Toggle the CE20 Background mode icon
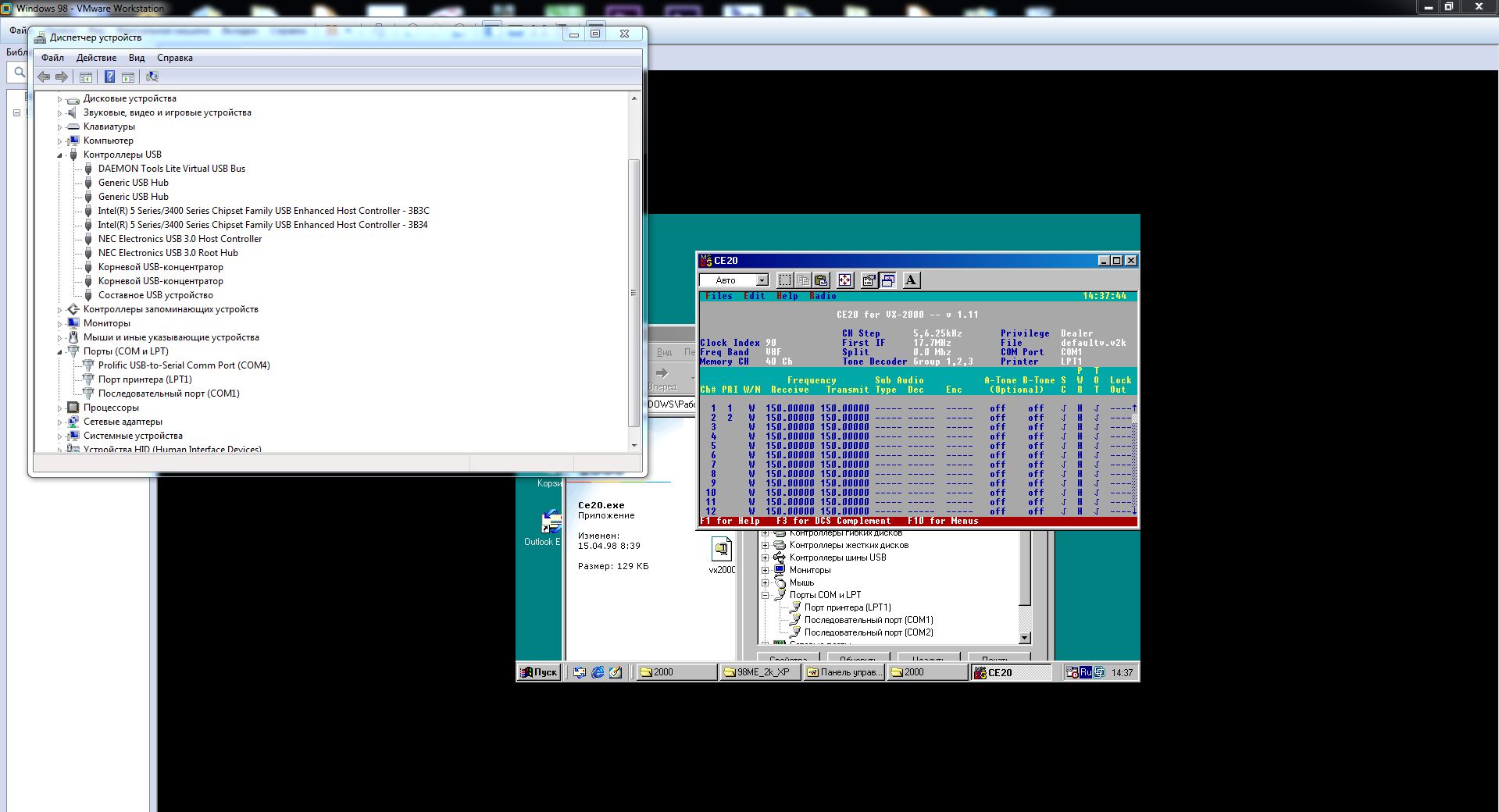Viewport: 1499px width, 812px height. click(x=887, y=280)
